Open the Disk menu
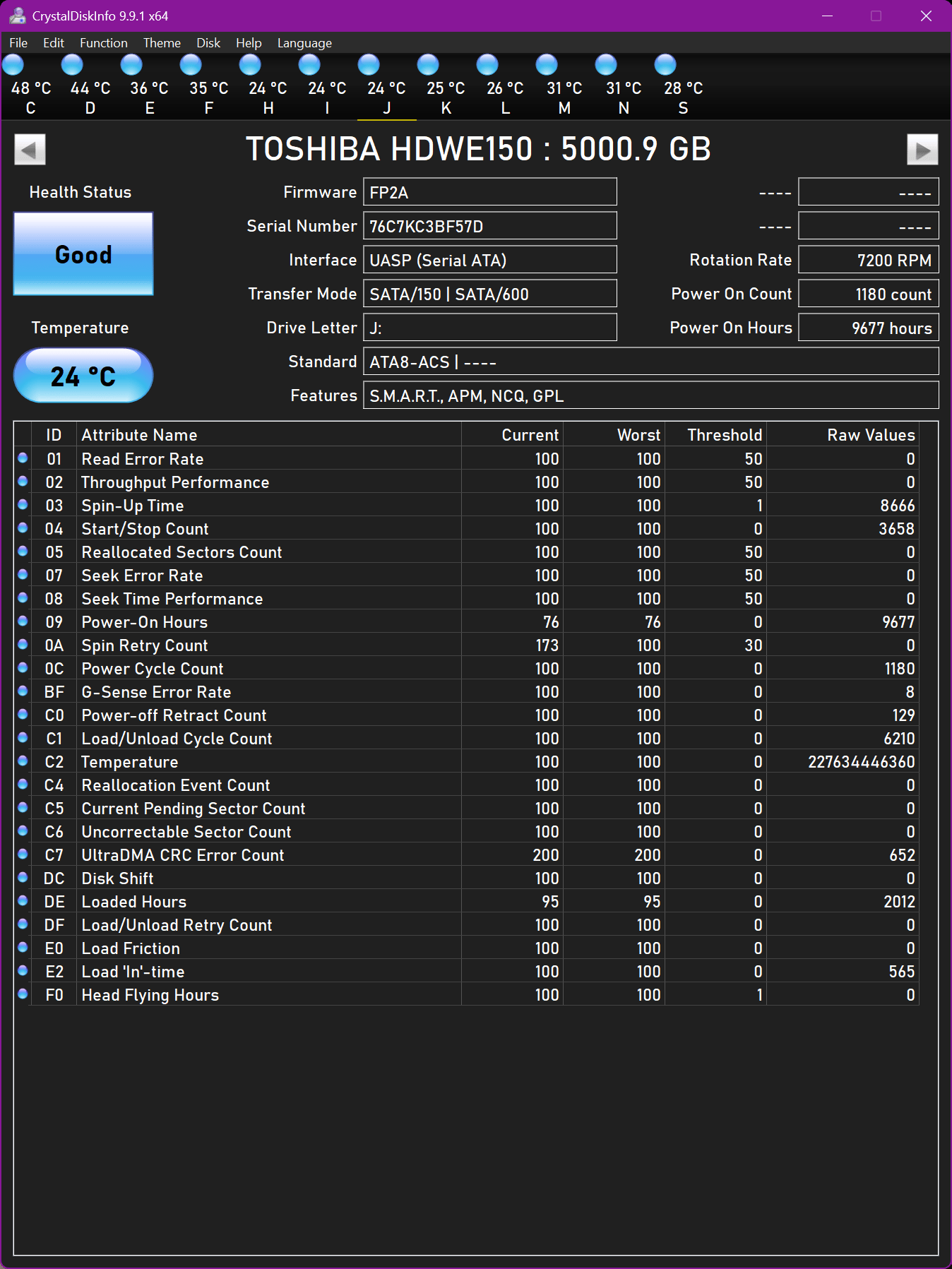The height and width of the screenshot is (1269, 952). coord(208,43)
